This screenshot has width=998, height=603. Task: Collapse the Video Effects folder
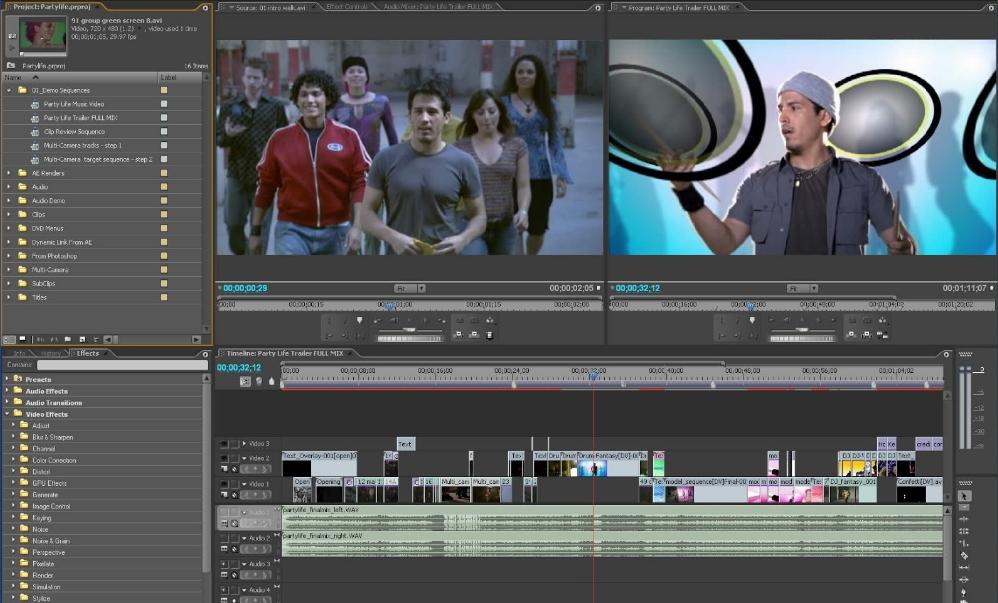coord(8,414)
